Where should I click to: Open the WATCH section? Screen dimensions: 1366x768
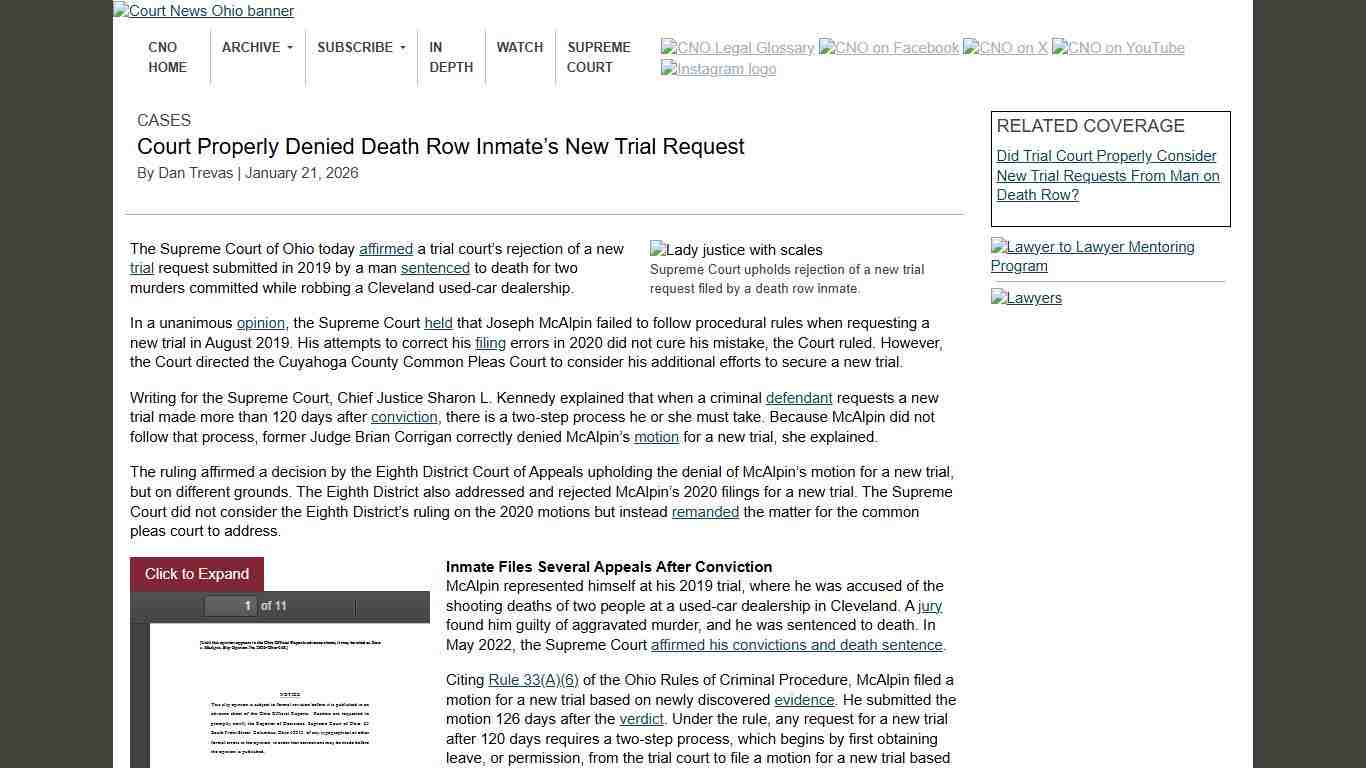(519, 47)
